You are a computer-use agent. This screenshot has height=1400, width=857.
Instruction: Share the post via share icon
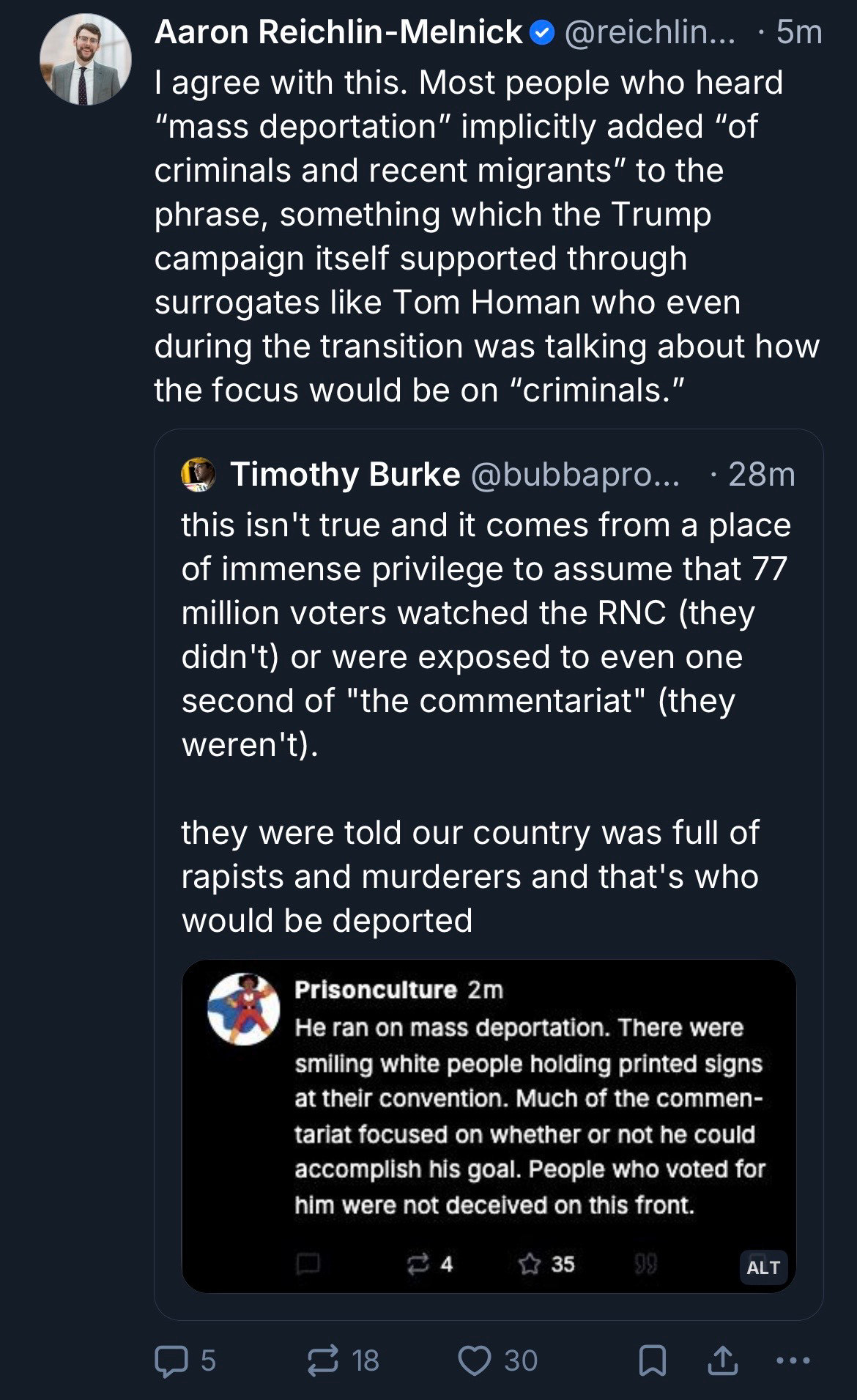[722, 1360]
